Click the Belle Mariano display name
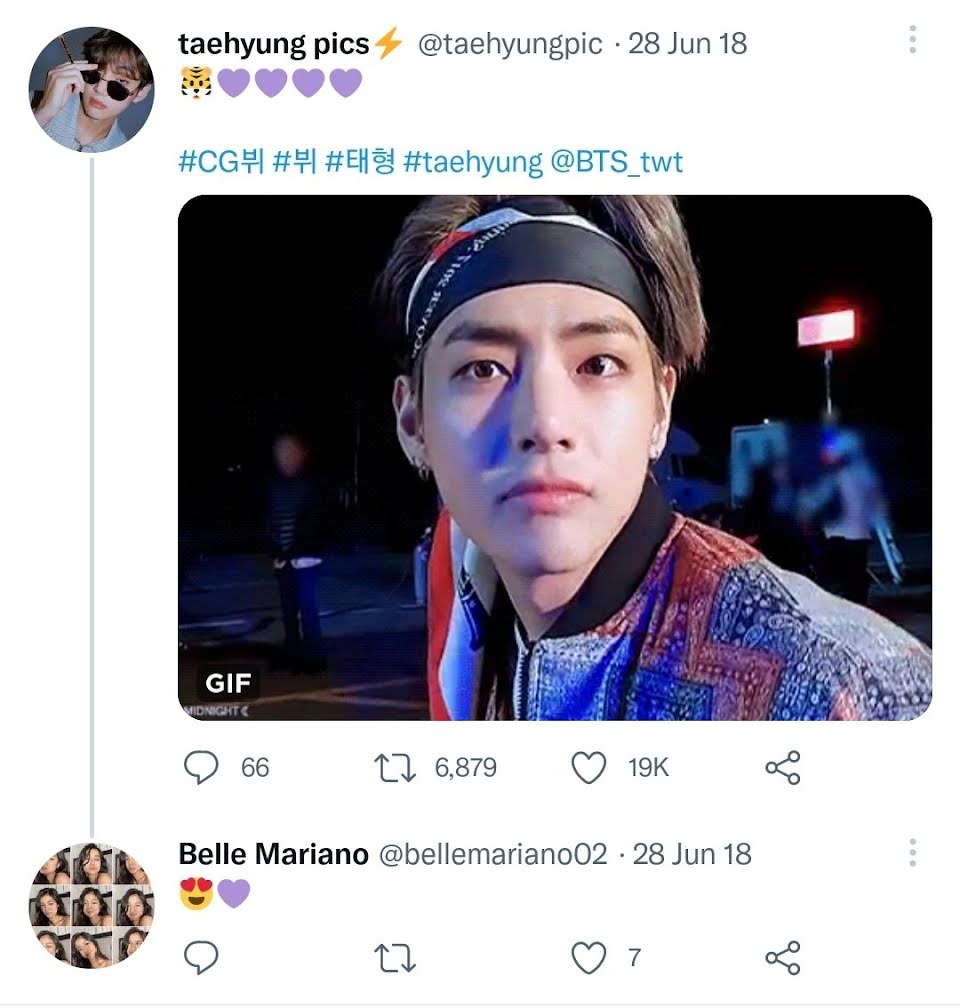Viewport: 960px width, 1008px height. (273, 855)
